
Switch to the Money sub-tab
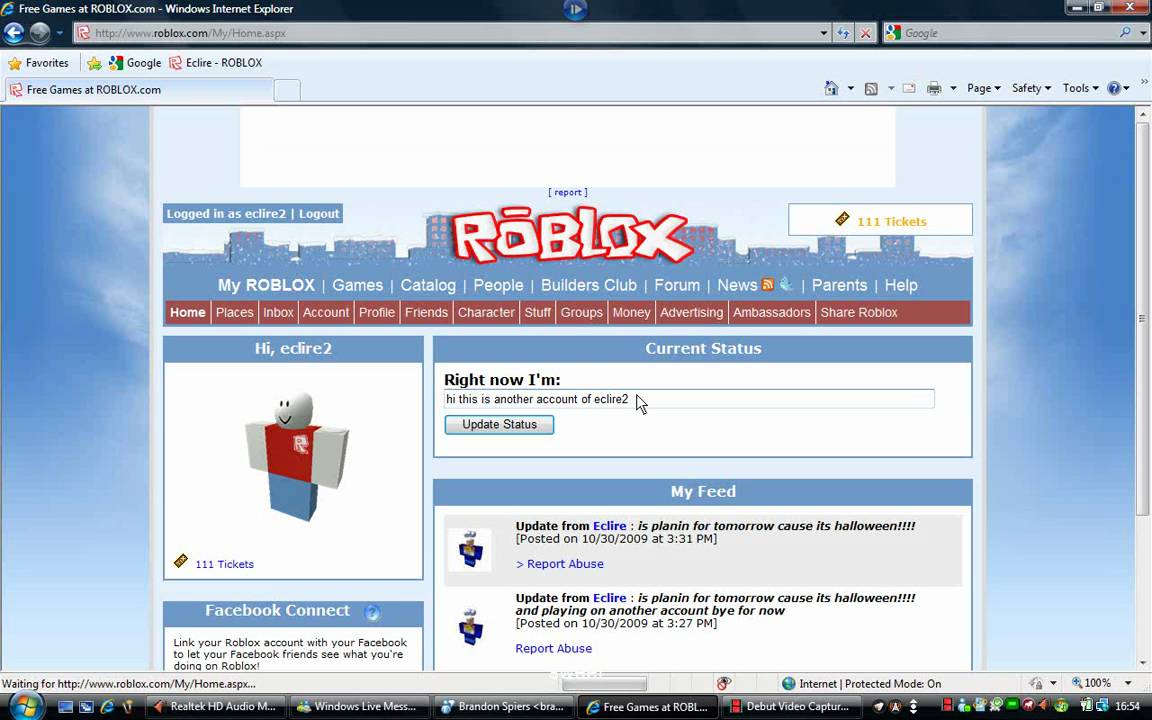(x=631, y=312)
